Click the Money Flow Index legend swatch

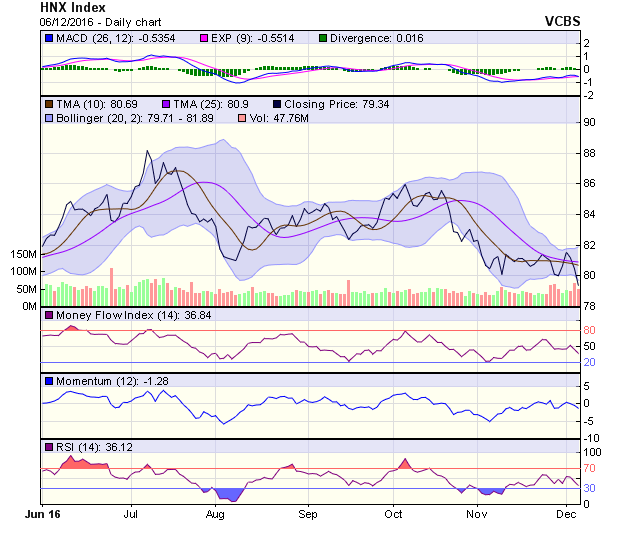tap(47, 316)
